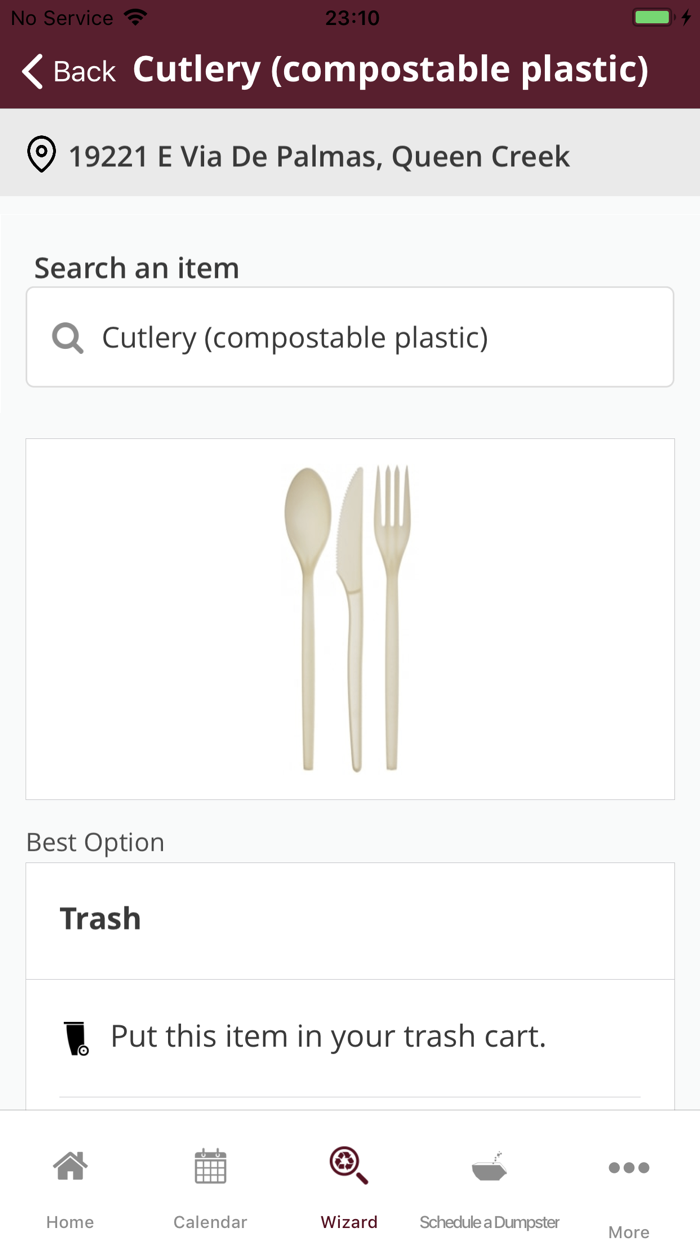Image resolution: width=700 pixels, height=1244 pixels.
Task: Open the 19221 E Via De Palmas address
Action: coord(319,156)
